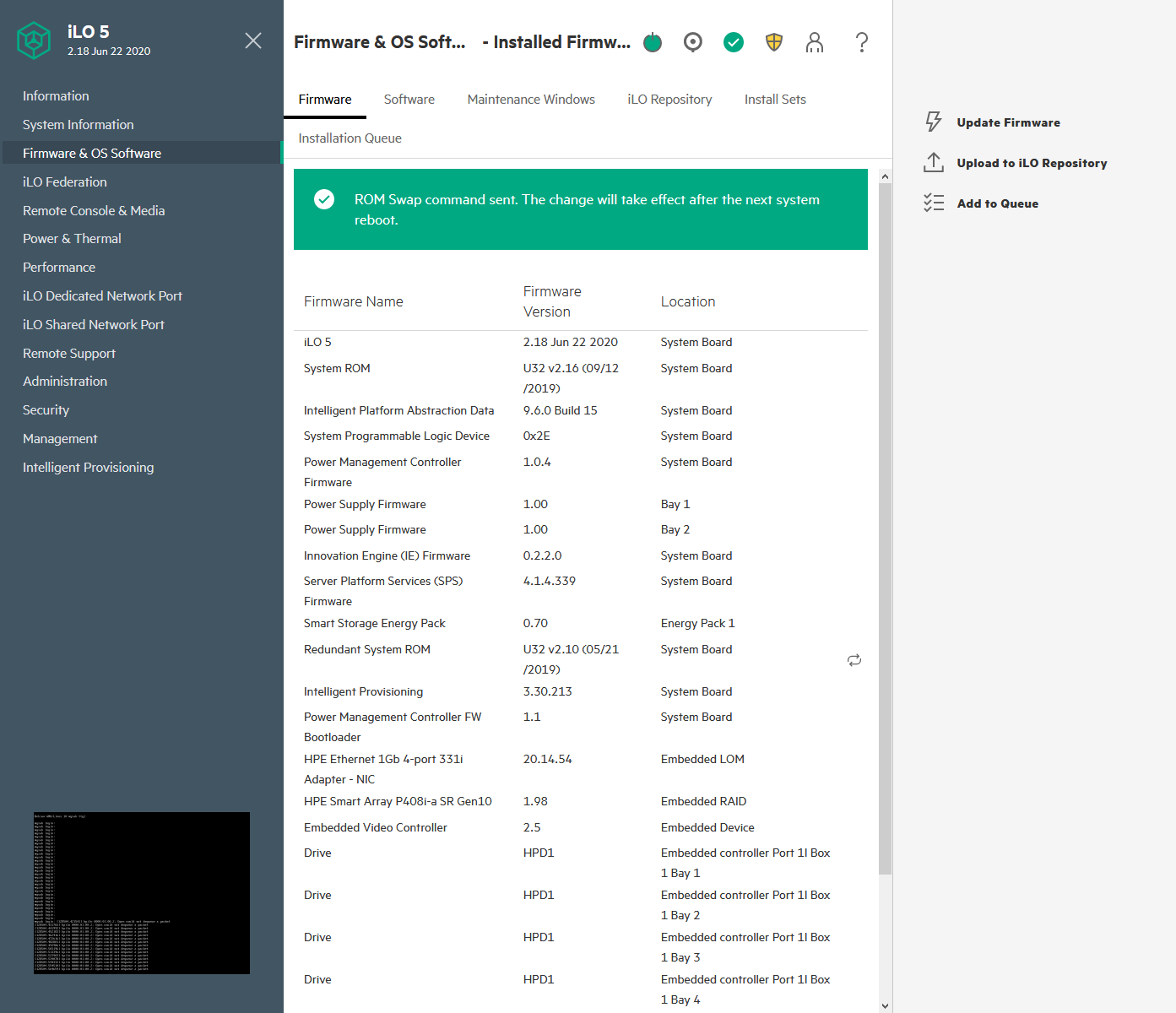Click Innovation Engine (IE) Firmware row
The width and height of the screenshot is (1176, 1013).
pos(580,556)
